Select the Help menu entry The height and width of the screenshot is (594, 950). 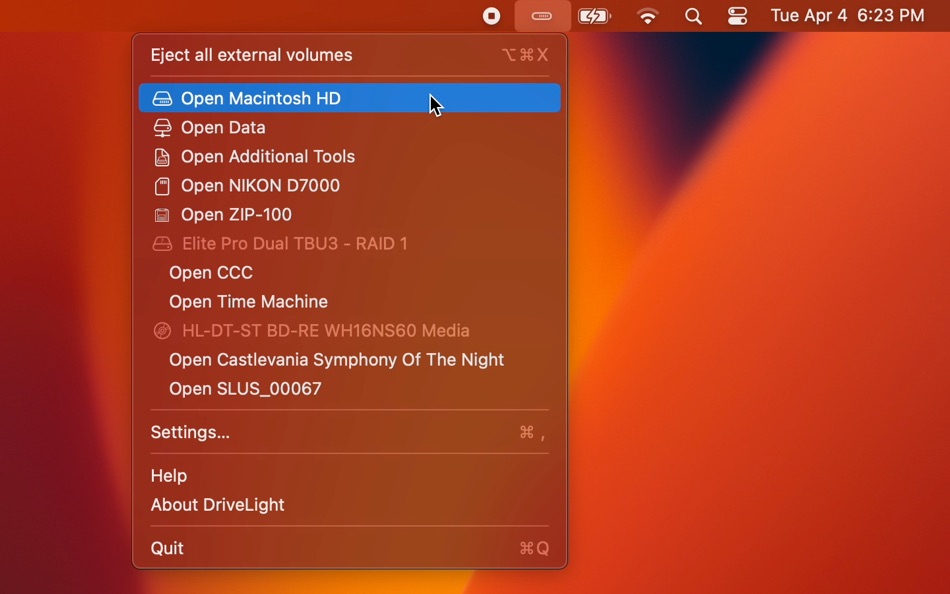coord(350,476)
